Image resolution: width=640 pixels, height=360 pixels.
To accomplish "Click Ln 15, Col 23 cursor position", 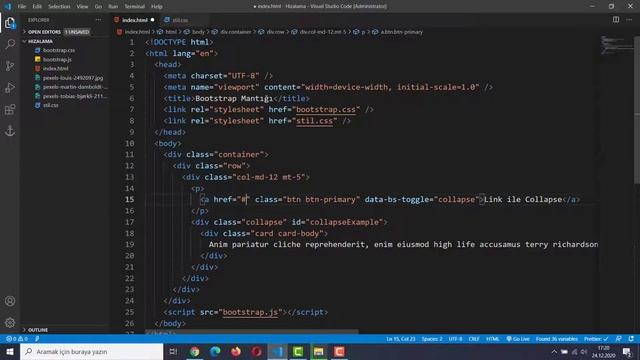I will point(400,339).
